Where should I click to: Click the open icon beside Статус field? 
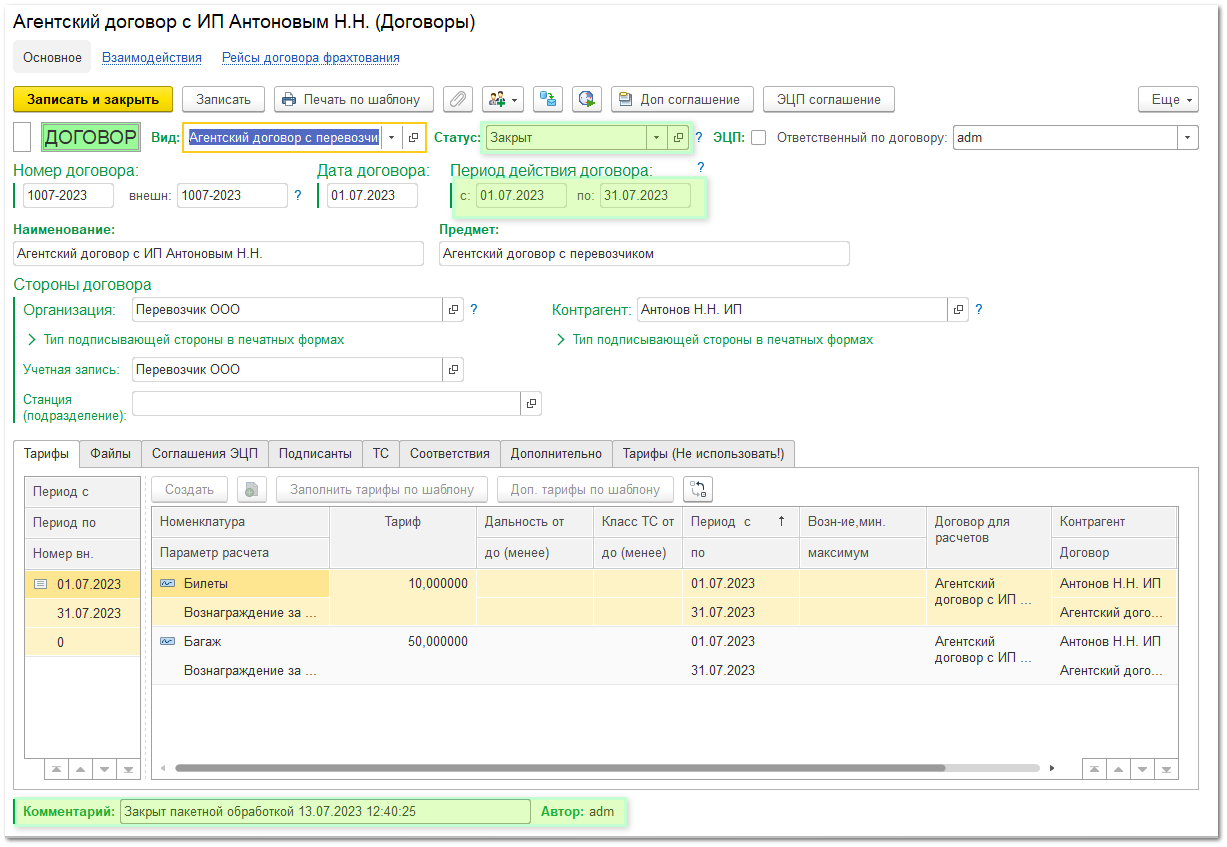(678, 138)
